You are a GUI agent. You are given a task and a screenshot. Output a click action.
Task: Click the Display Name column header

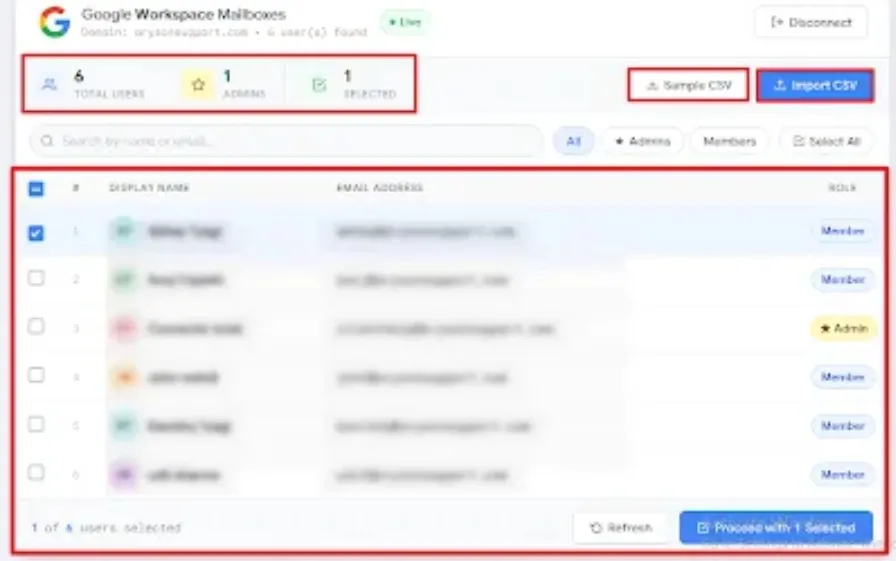click(x=149, y=187)
